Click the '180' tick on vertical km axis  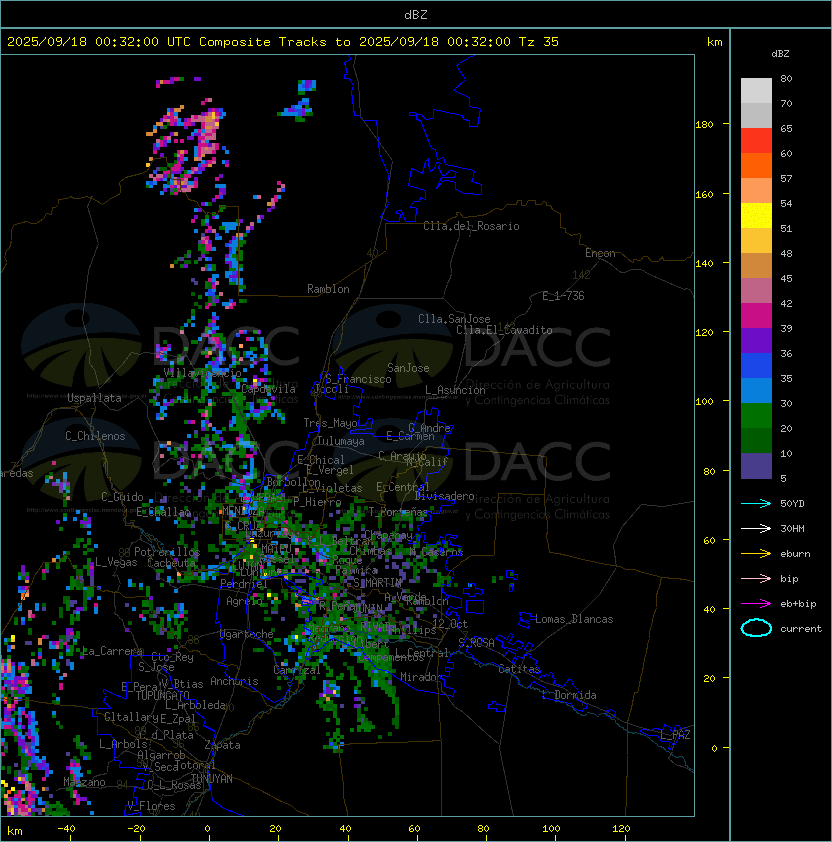(704, 125)
